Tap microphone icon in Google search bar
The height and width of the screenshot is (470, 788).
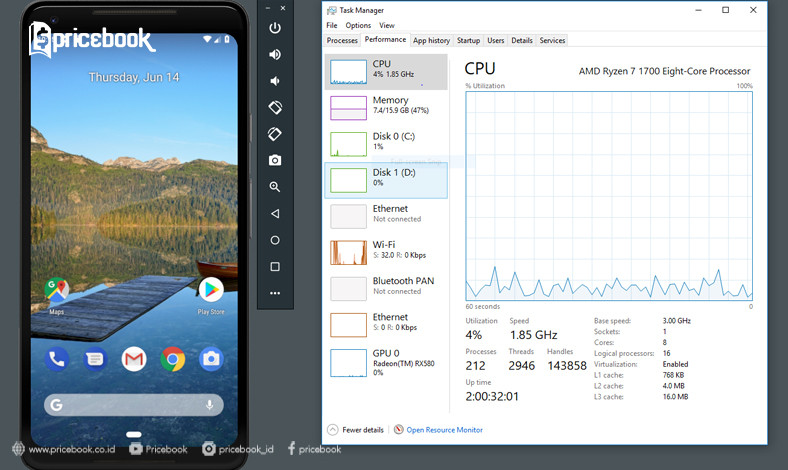coord(210,405)
